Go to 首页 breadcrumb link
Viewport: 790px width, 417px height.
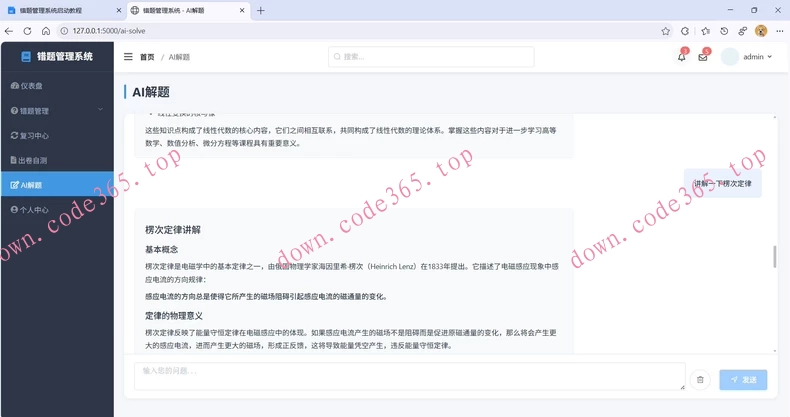coord(147,57)
